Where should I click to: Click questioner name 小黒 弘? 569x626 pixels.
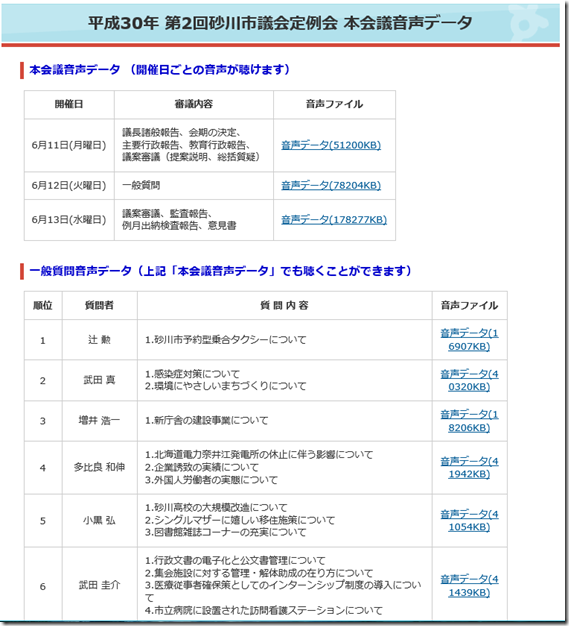click(x=99, y=520)
